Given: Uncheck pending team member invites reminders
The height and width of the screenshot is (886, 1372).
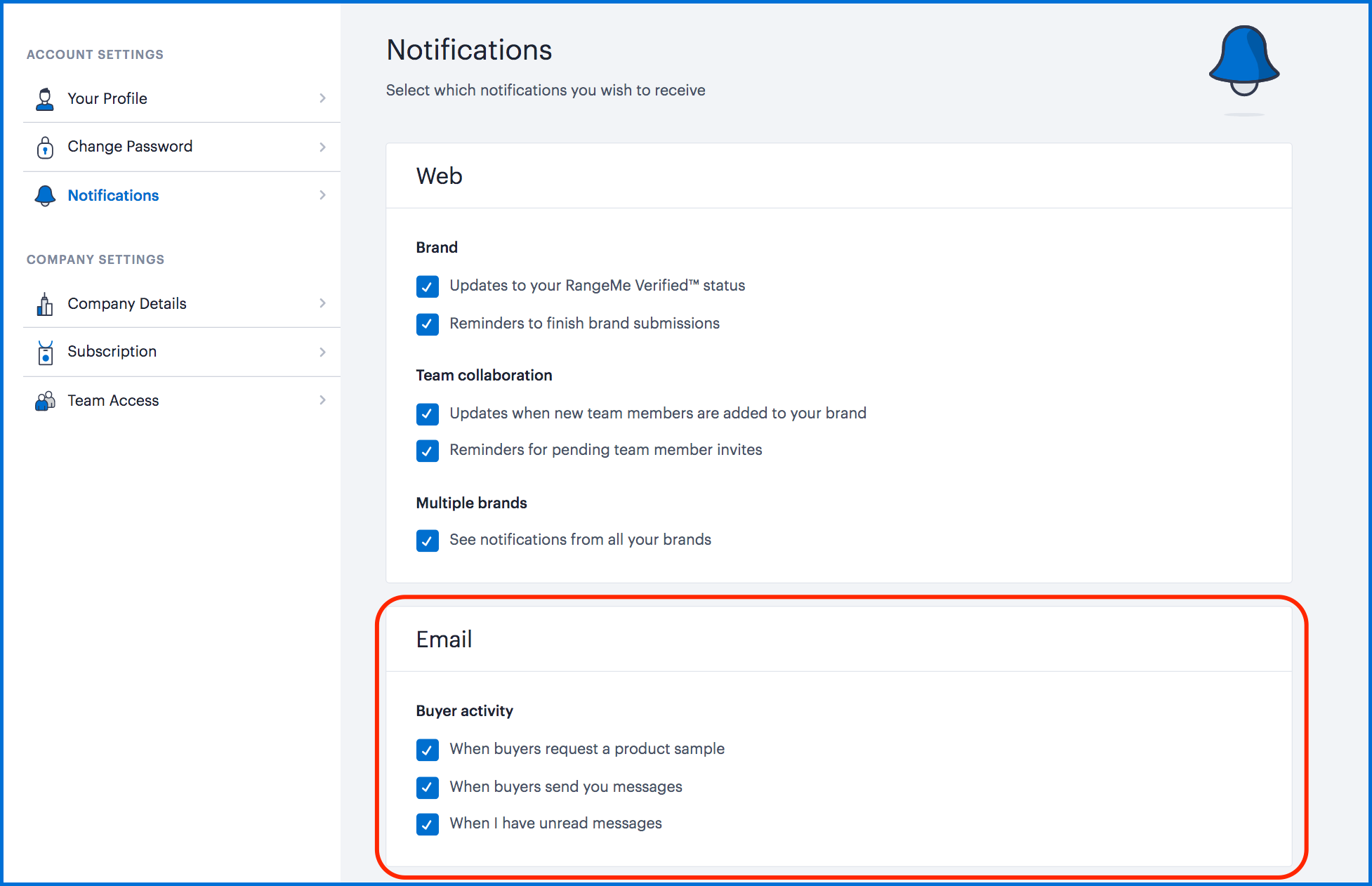Looking at the screenshot, I should click(427, 451).
